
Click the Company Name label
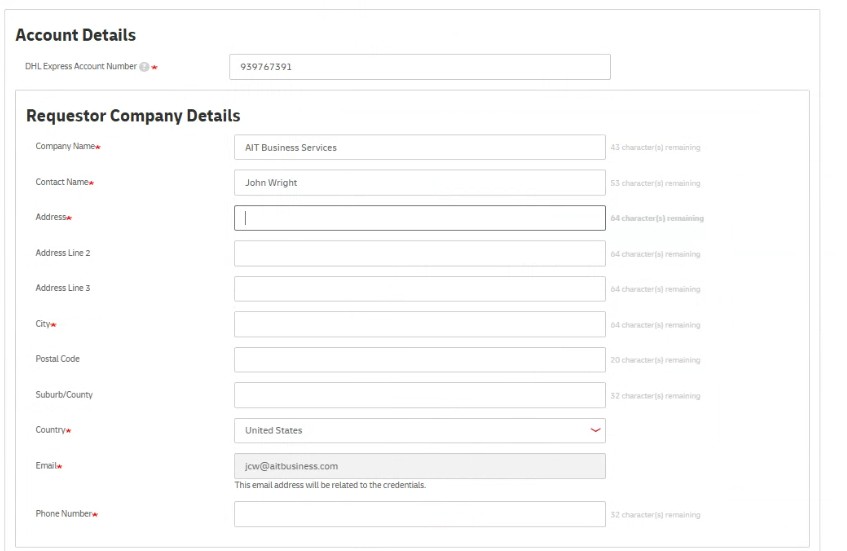(65, 147)
